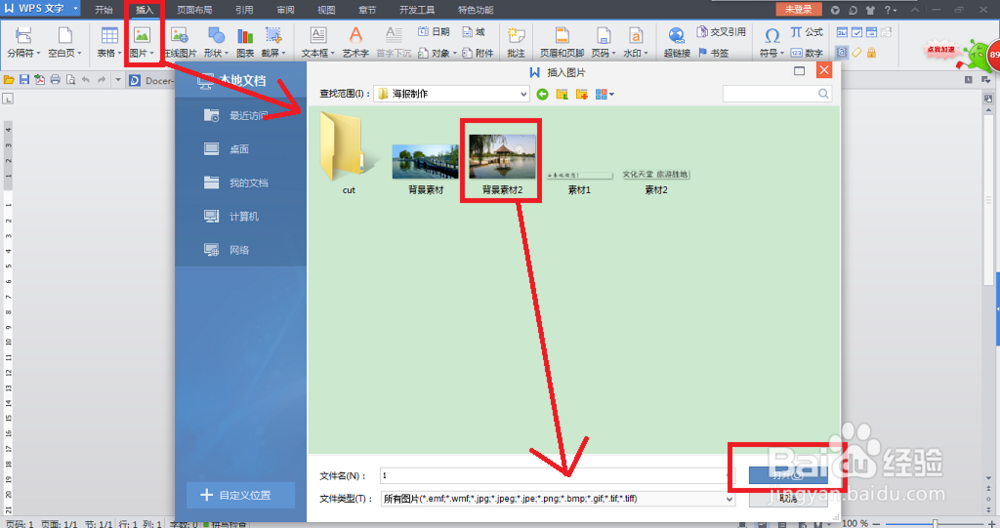Image resolution: width=1000 pixels, height=528 pixels.
Task: Click the 100 % zoom level
Action: tap(855, 524)
